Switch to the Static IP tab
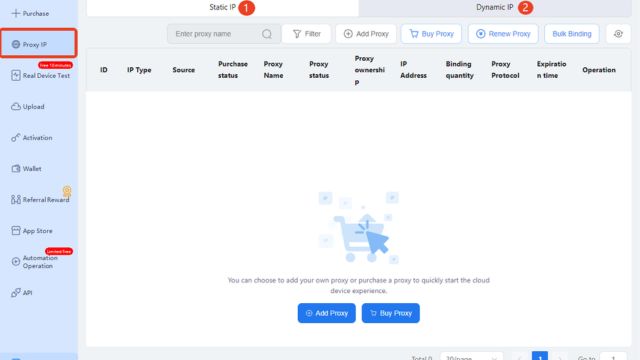Screen dimensions: 640x360 pos(222,7)
